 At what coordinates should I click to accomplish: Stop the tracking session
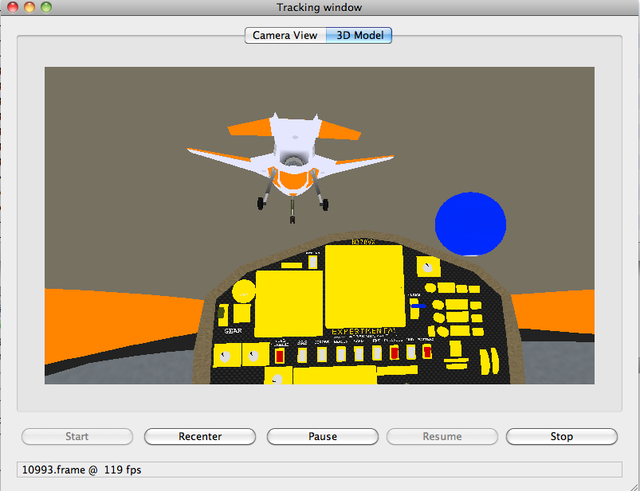point(561,436)
